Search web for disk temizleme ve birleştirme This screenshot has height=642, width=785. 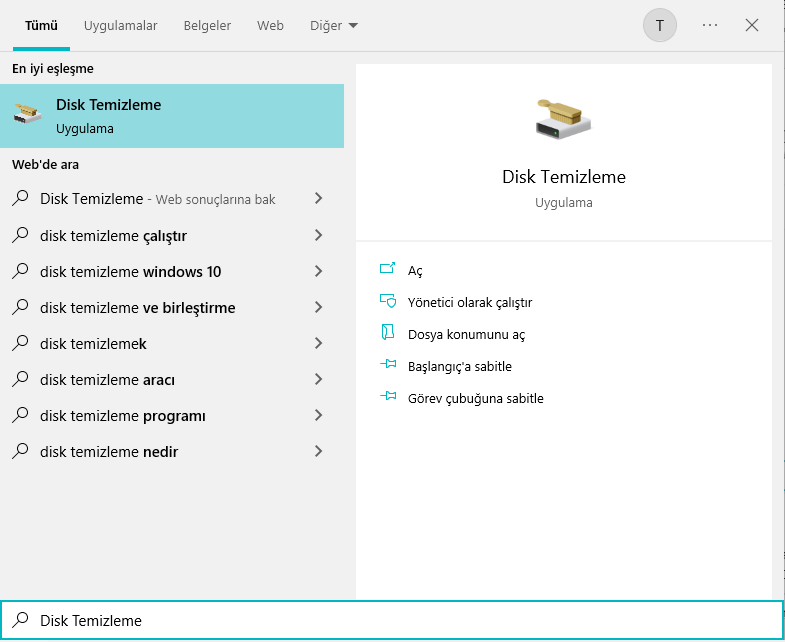click(138, 308)
